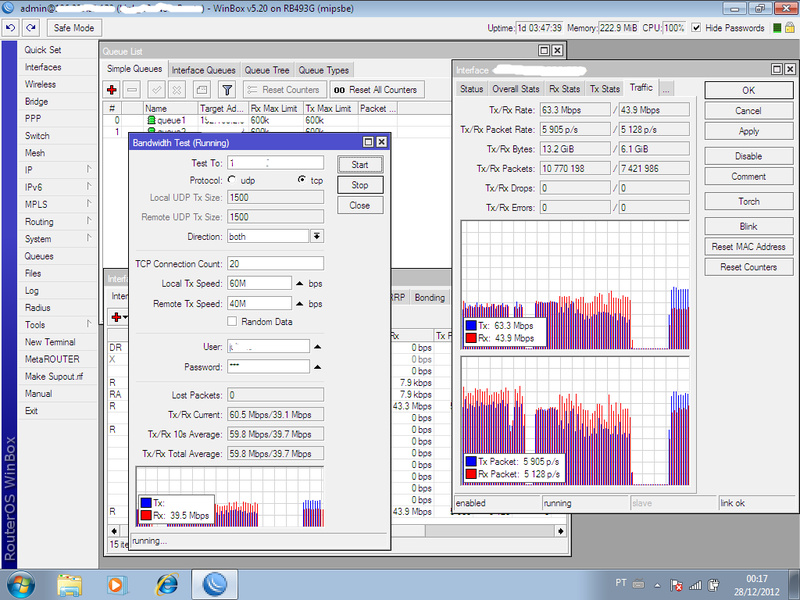Image resolution: width=800 pixels, height=600 pixels.
Task: Enable the Random Data checkbox
Action: pyautogui.click(x=232, y=321)
